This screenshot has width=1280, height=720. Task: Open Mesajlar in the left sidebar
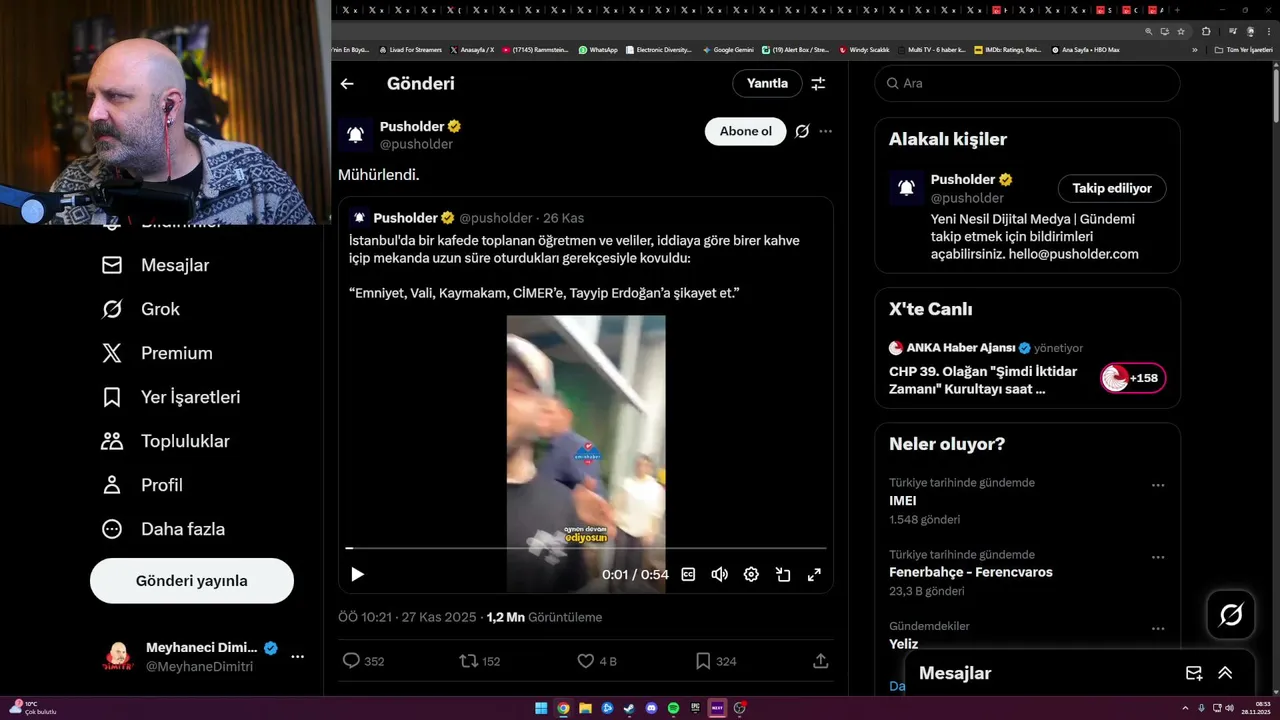point(155,265)
